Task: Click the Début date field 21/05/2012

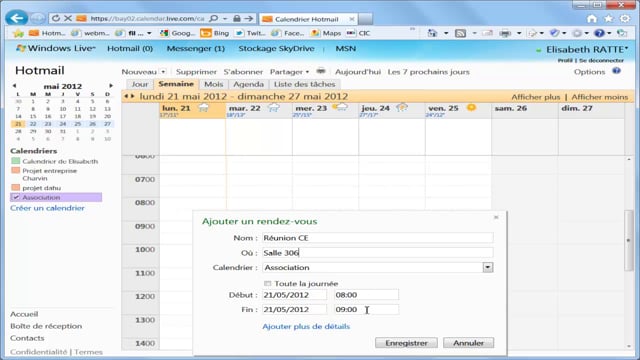Action: coord(294,295)
